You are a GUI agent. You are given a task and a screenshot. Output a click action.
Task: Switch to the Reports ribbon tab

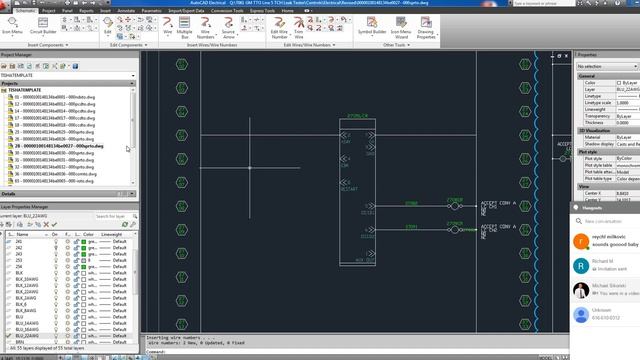(87, 11)
